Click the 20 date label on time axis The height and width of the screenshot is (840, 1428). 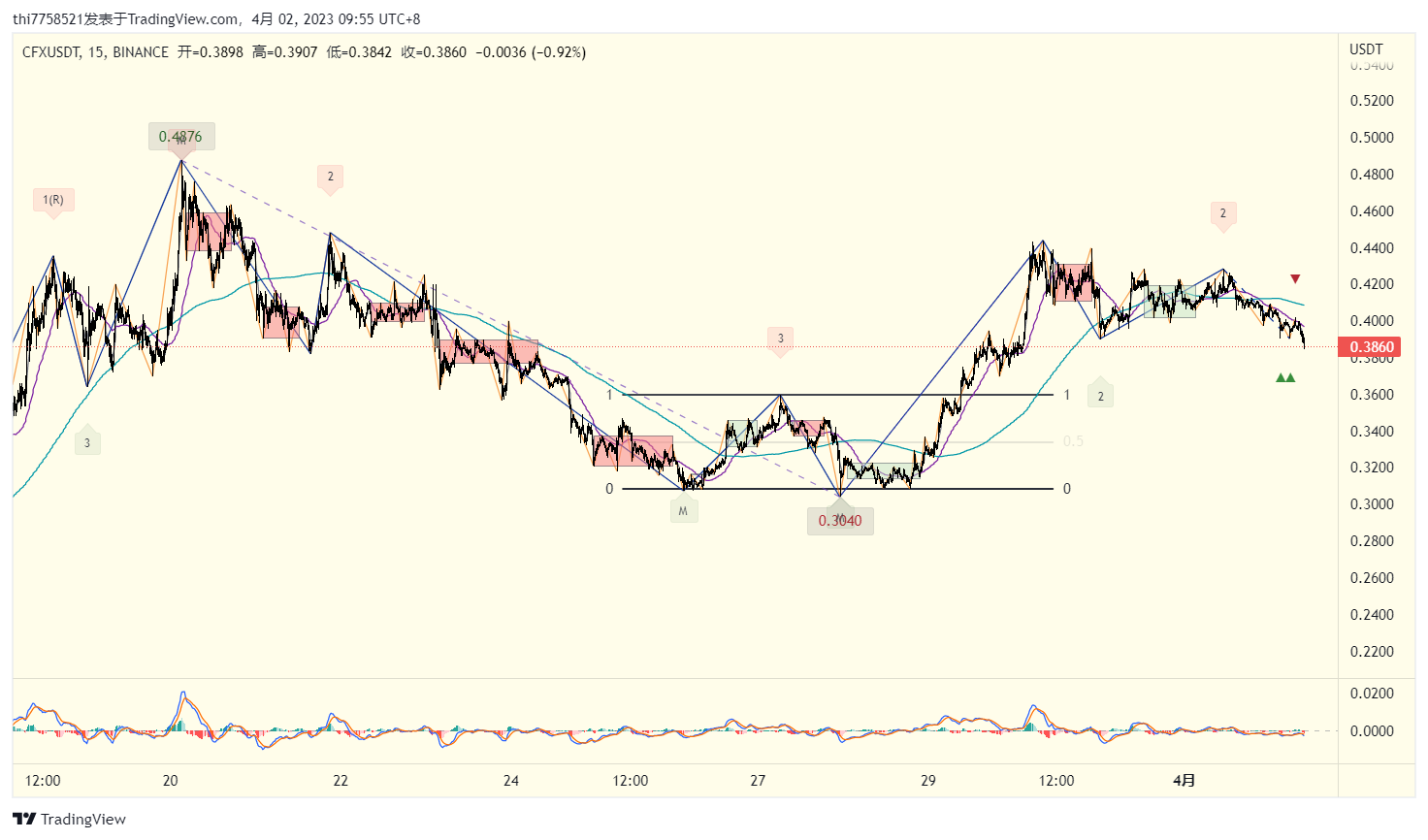171,781
